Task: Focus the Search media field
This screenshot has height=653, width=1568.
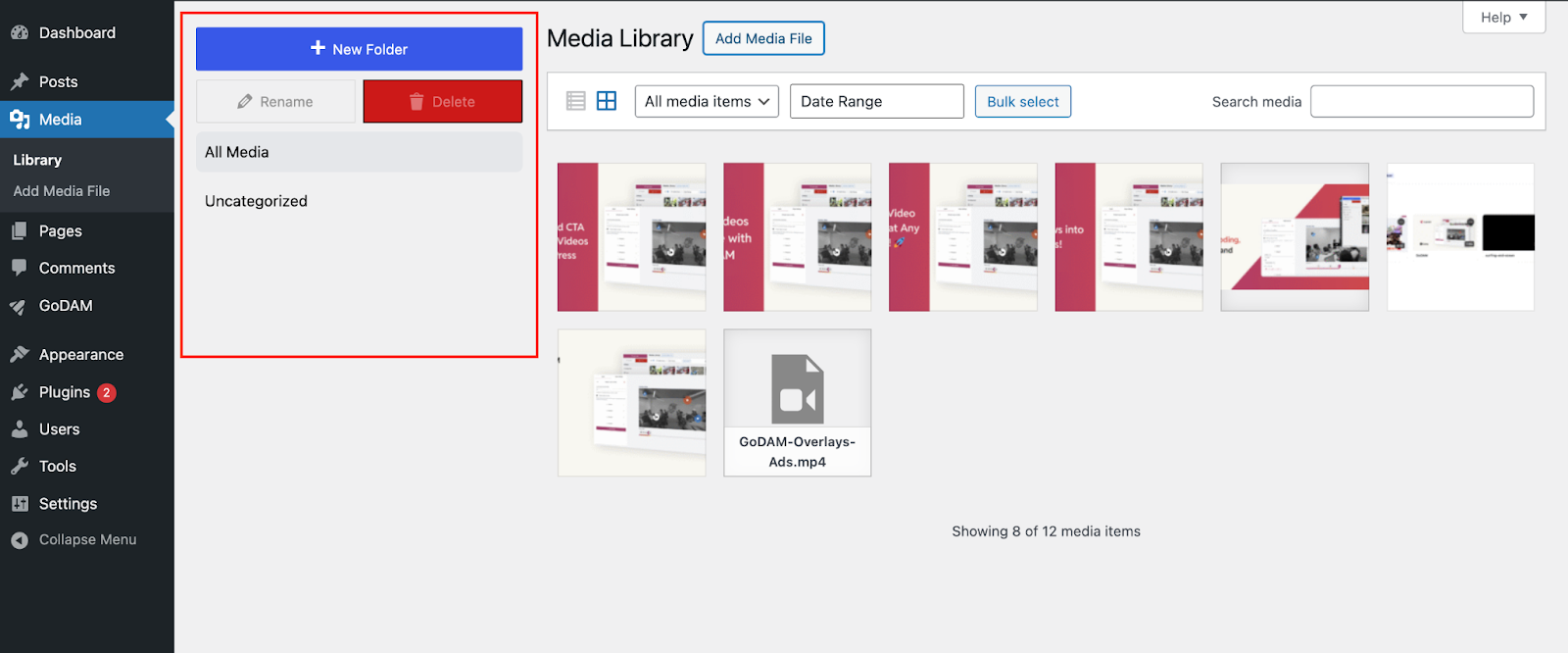Action: [1421, 101]
